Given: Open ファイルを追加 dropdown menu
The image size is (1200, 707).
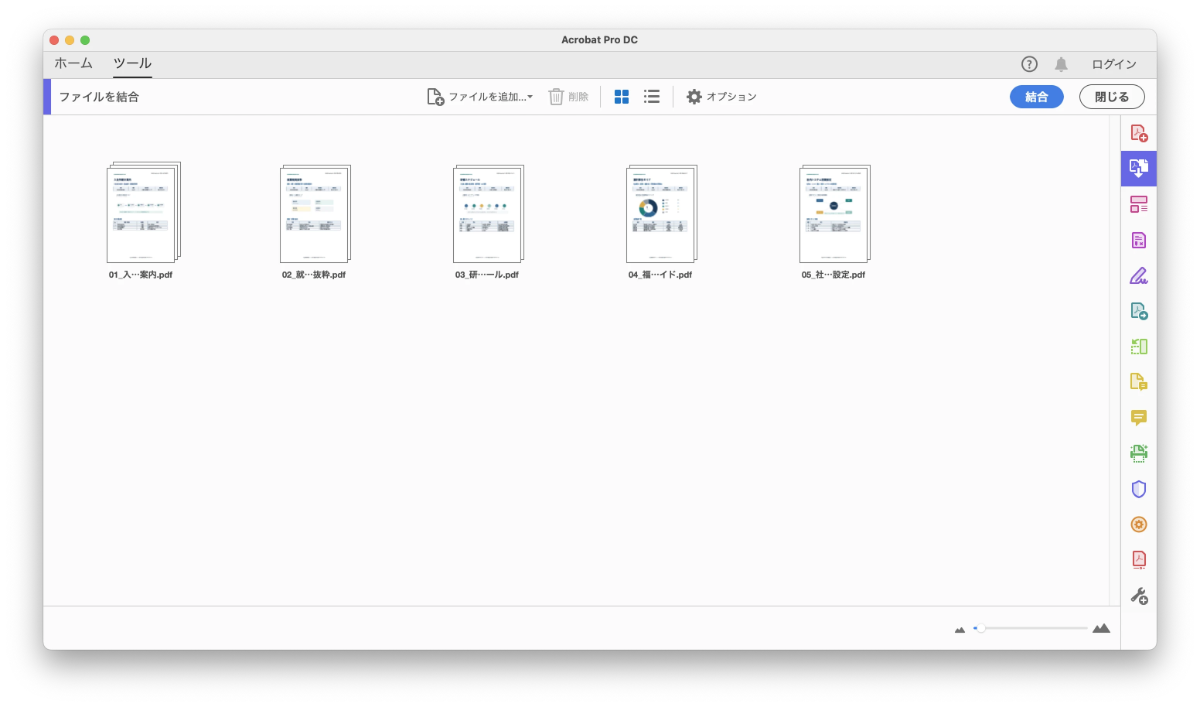Looking at the screenshot, I should [479, 97].
